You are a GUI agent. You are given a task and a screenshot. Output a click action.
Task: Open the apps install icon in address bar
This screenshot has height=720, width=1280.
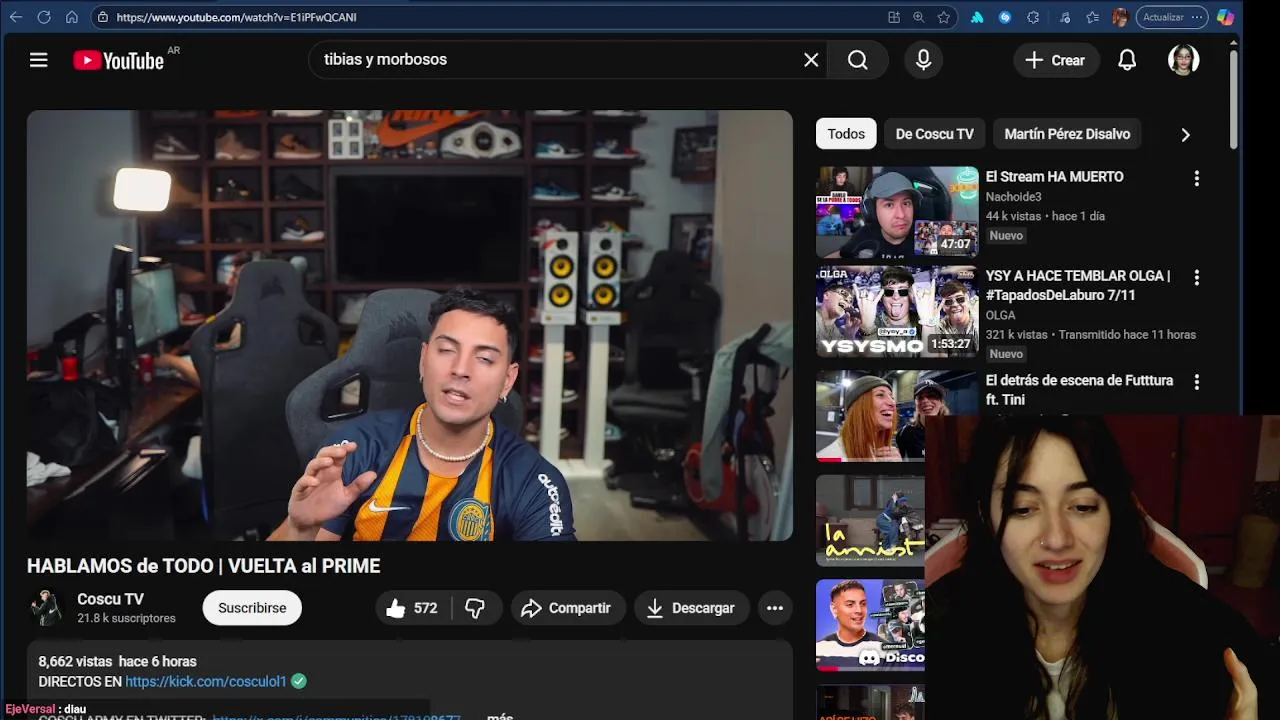894,17
